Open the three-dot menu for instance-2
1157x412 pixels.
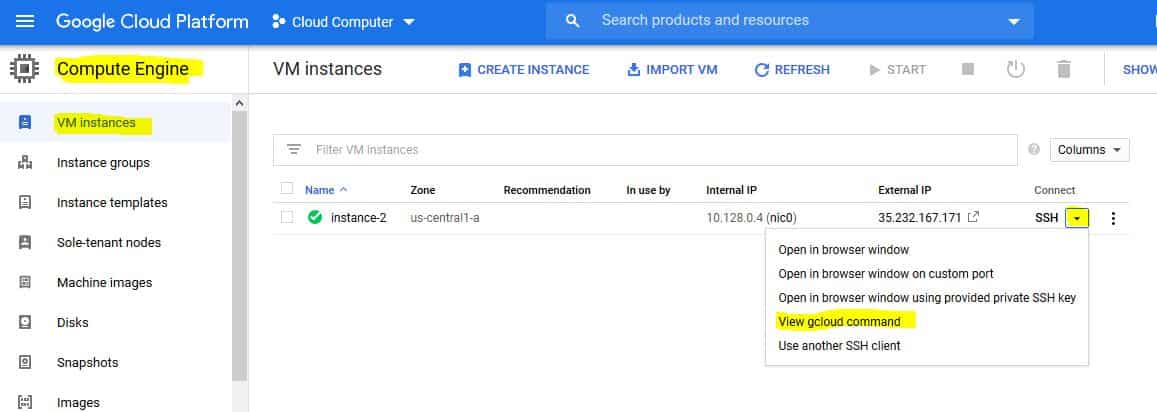1113,219
